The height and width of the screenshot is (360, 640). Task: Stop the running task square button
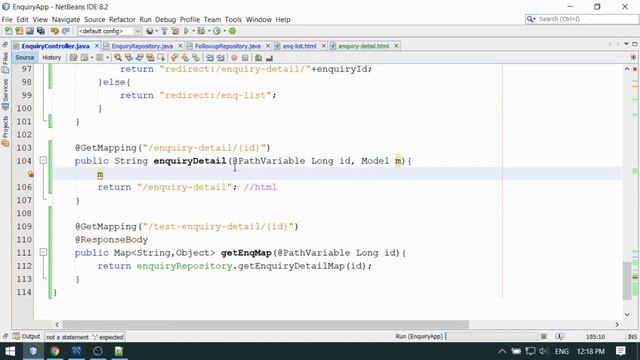click(x=544, y=337)
